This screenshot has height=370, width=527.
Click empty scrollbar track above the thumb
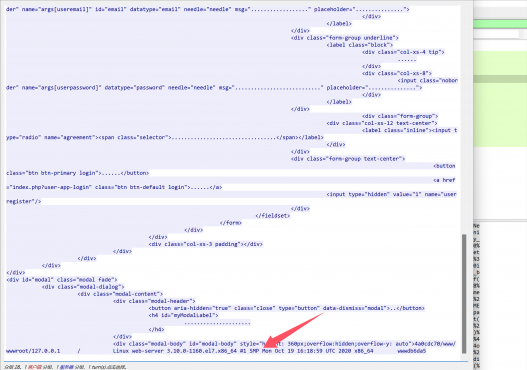464,118
